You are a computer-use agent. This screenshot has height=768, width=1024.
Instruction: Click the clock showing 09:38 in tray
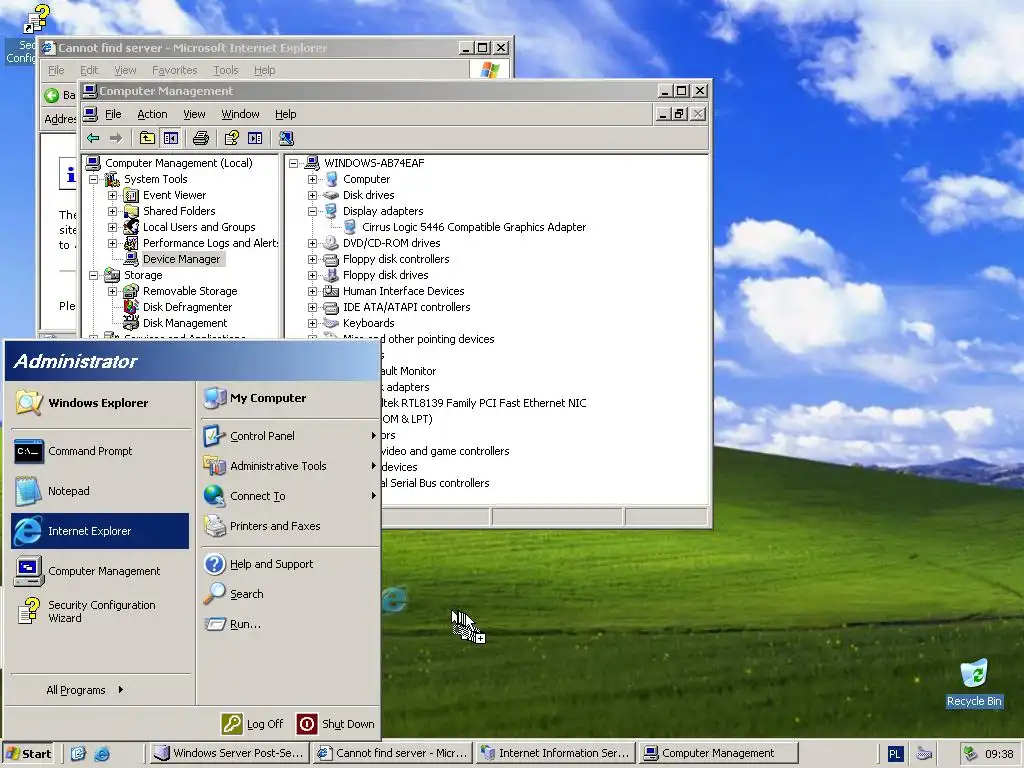[x=999, y=754]
